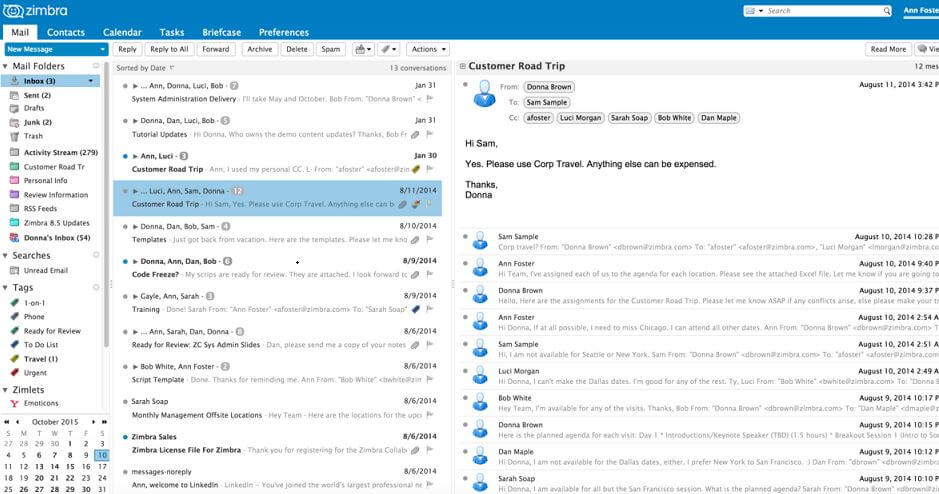
Task: Open the New Message dropdown arrow
Action: 102,49
